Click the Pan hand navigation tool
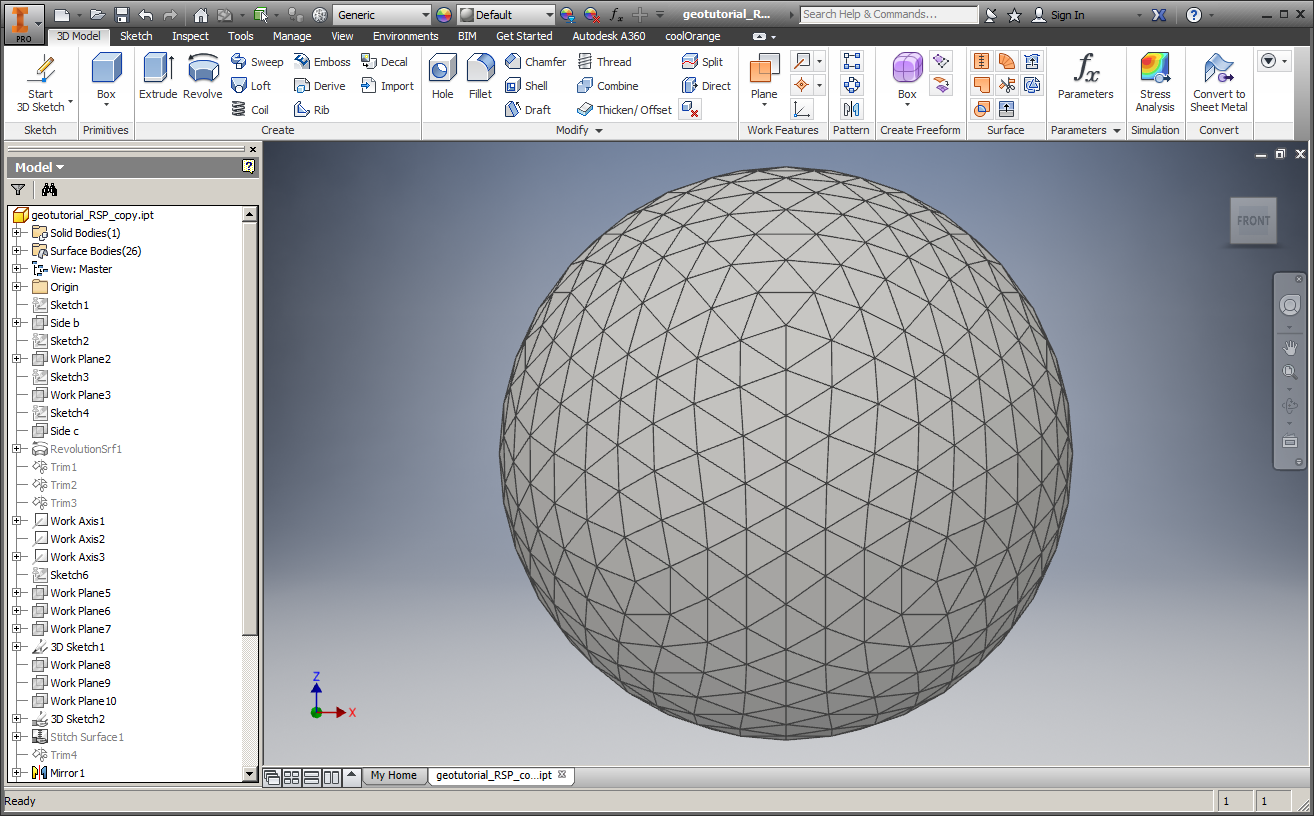The height and width of the screenshot is (816, 1314). pos(1289,347)
